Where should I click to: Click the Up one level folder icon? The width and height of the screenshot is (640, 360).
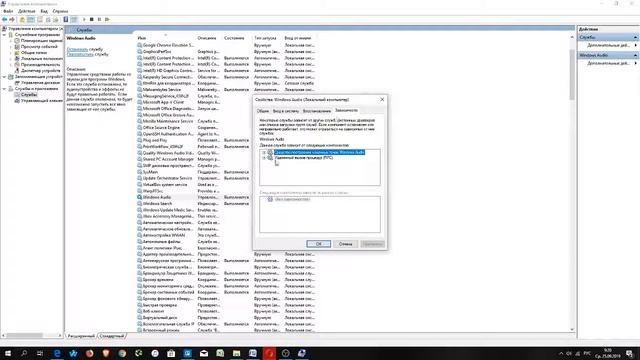click(22, 20)
